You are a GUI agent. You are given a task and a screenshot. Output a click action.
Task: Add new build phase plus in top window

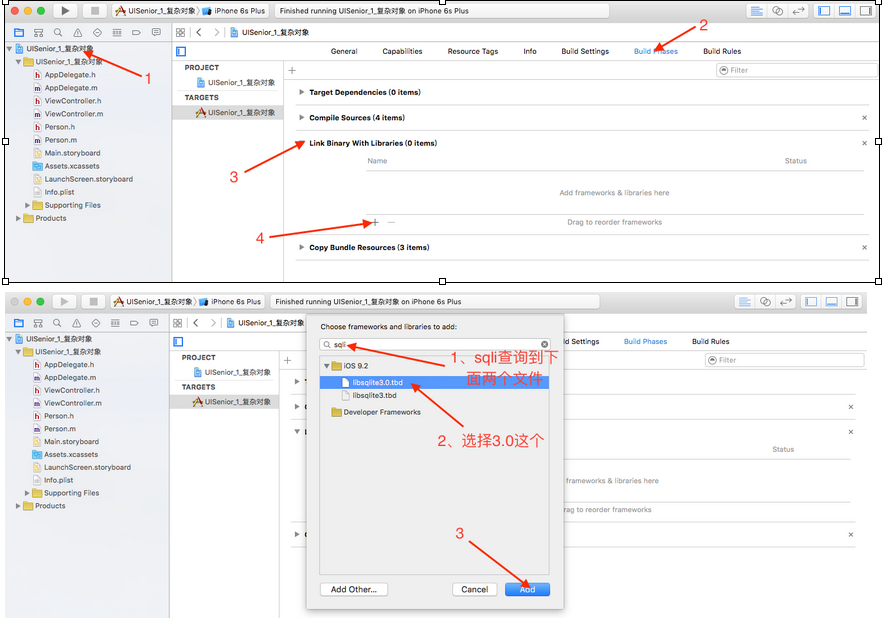(292, 70)
